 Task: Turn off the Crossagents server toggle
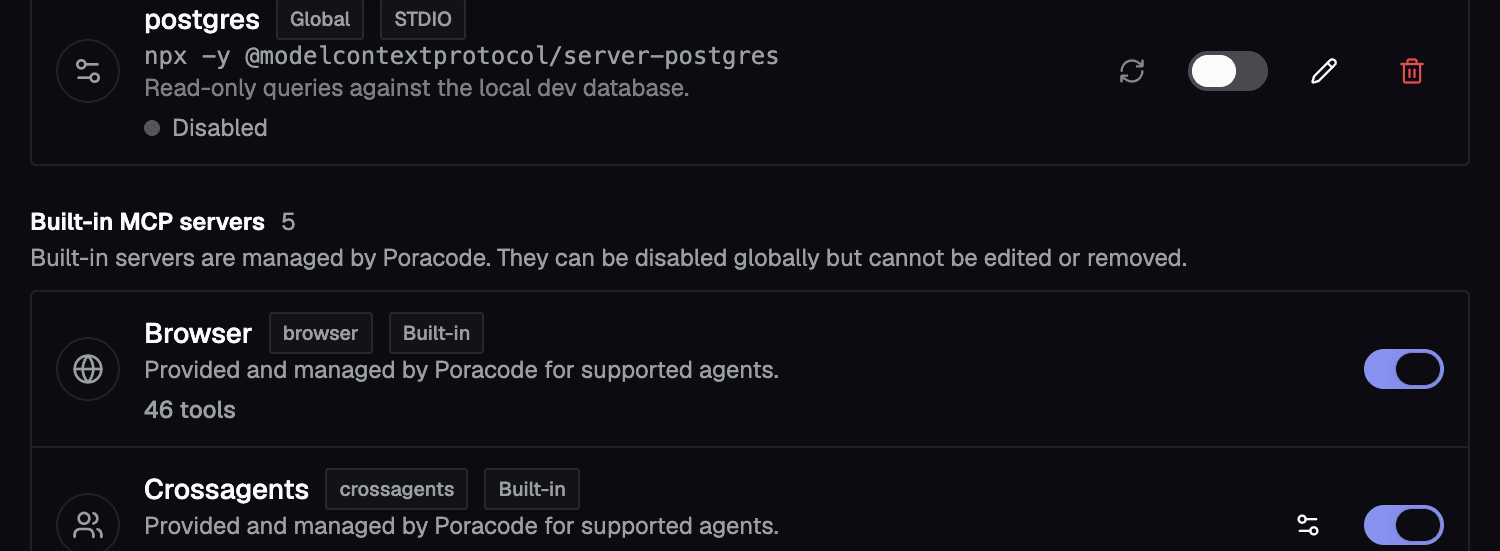click(1404, 525)
